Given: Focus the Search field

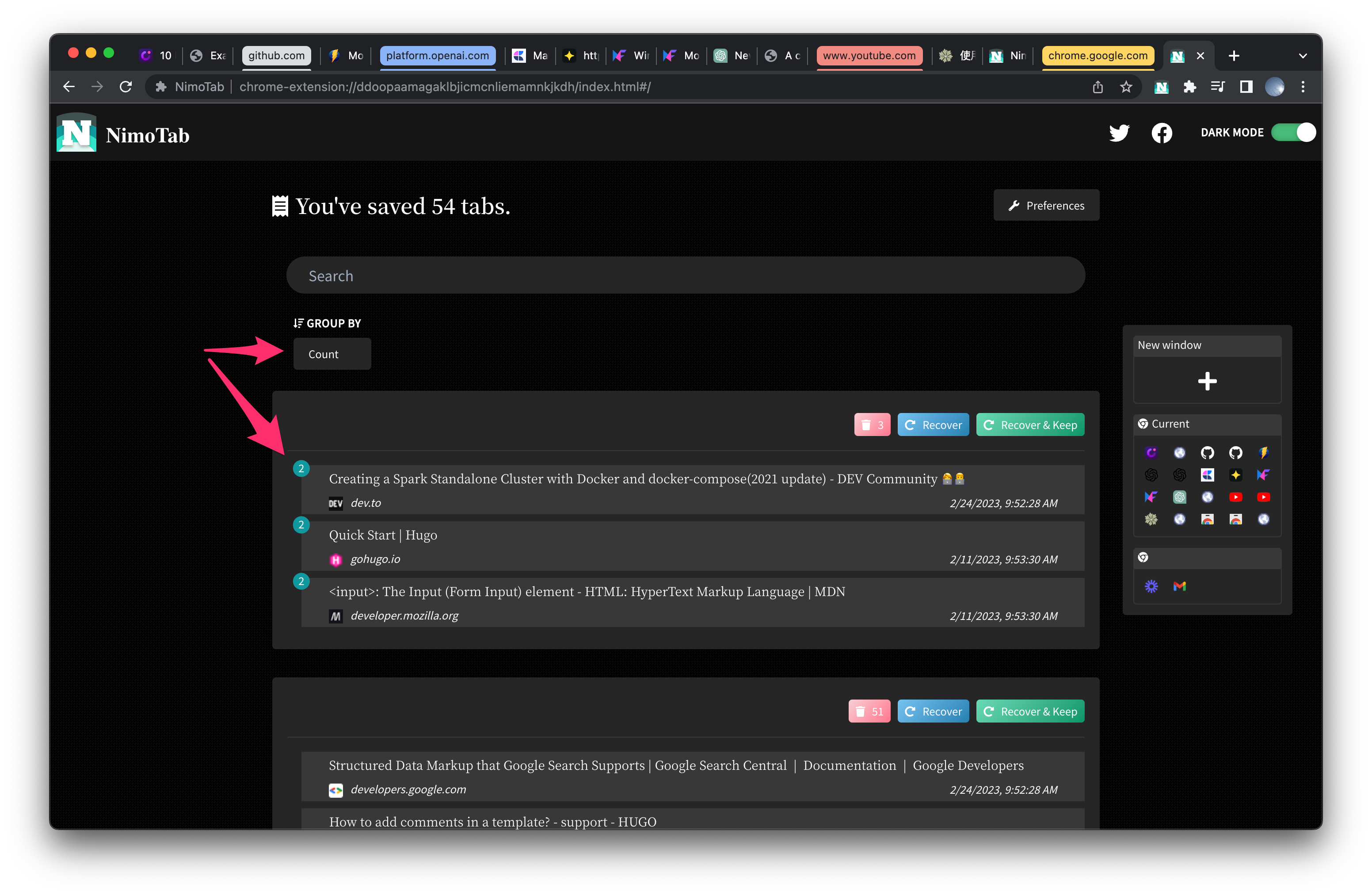Looking at the screenshot, I should (686, 275).
